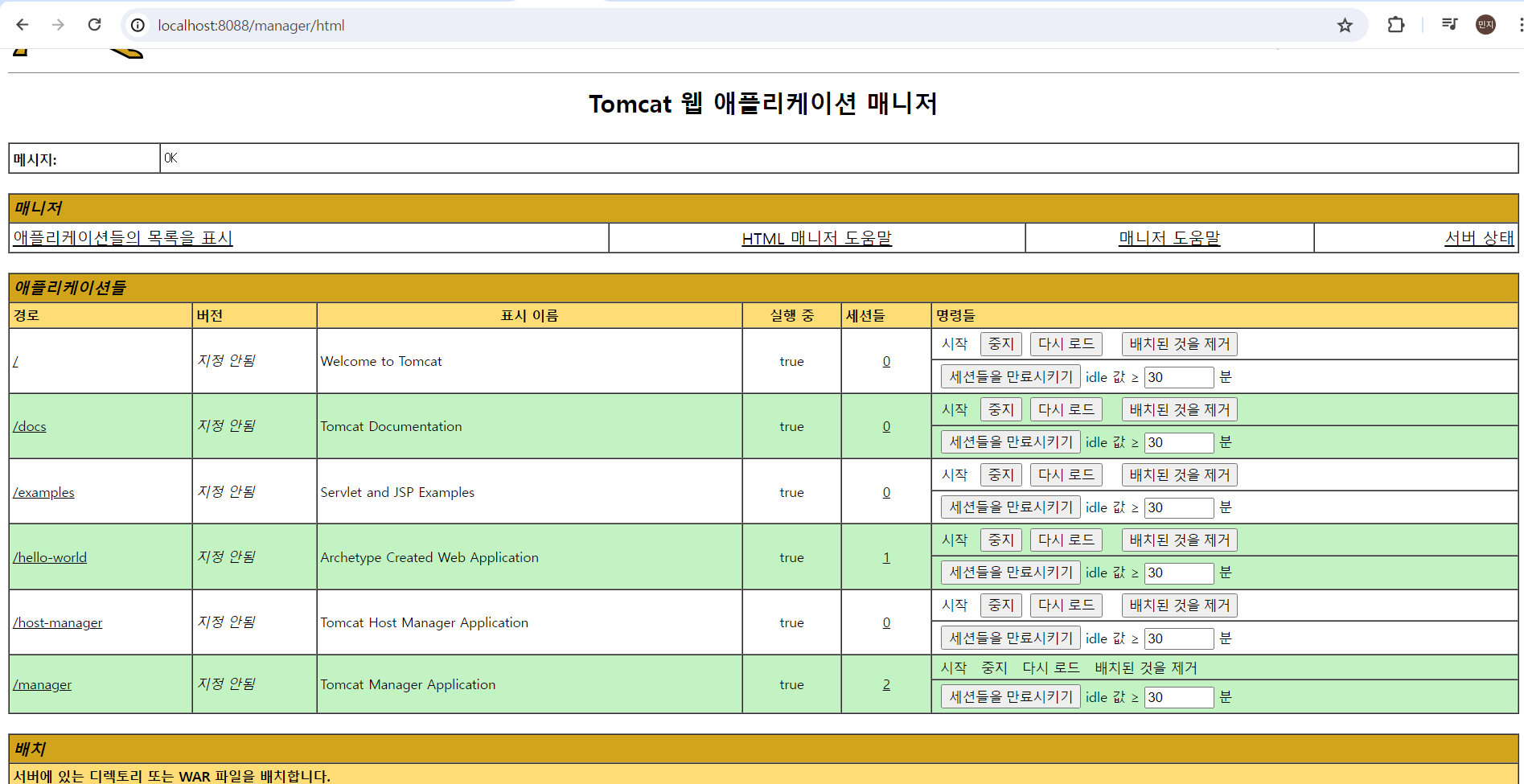This screenshot has width=1524, height=784.
Task: Open the /examples application link
Action: tap(43, 492)
